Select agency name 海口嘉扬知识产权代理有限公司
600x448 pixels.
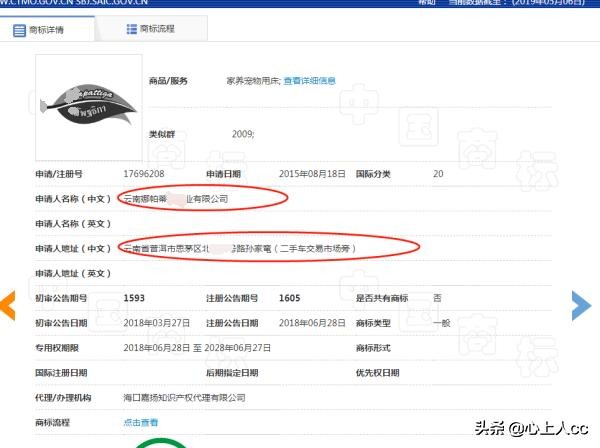pyautogui.click(x=184, y=397)
